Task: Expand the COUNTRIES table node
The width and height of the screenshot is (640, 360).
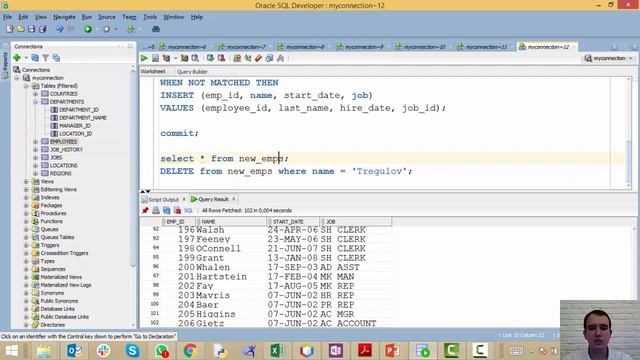Action: 36,94
